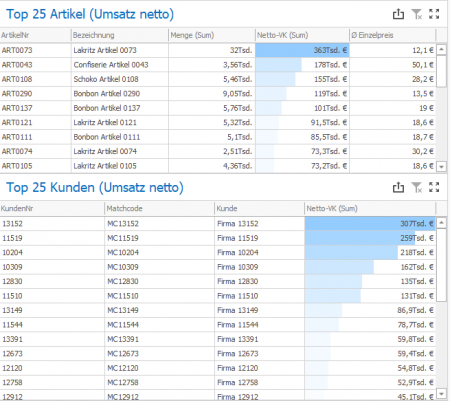This screenshot has width=450, height=401.
Task: Select Confiserie Artikel 0043 row
Action: click(x=218, y=65)
